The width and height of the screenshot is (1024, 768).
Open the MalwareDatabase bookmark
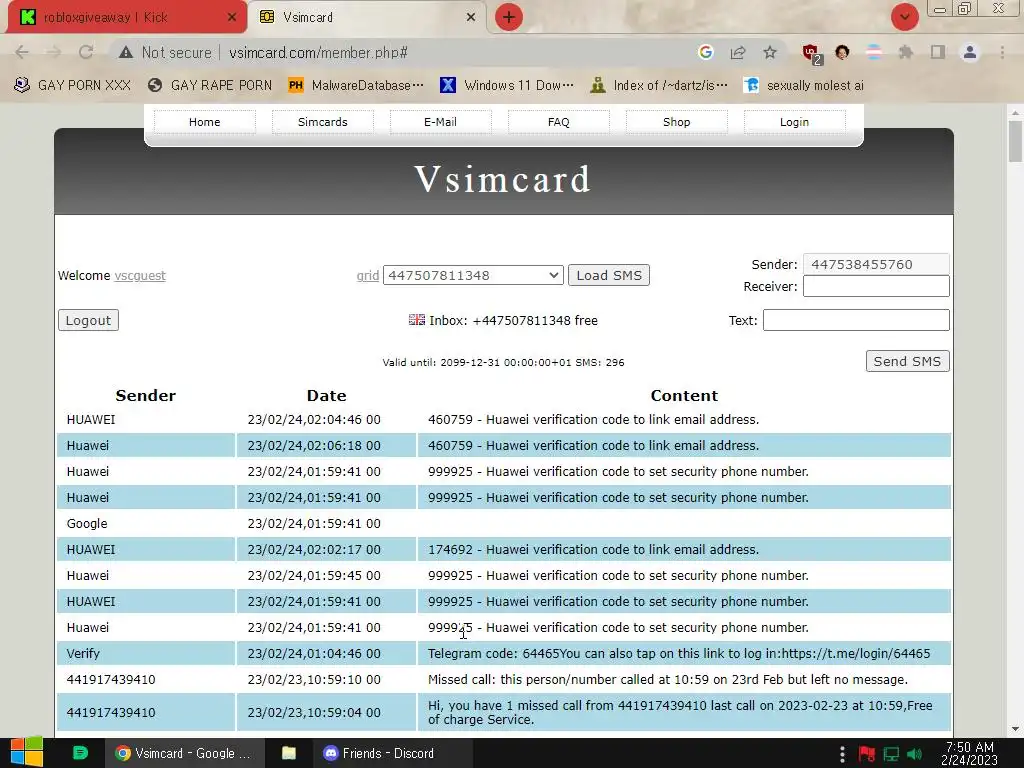coord(356,86)
